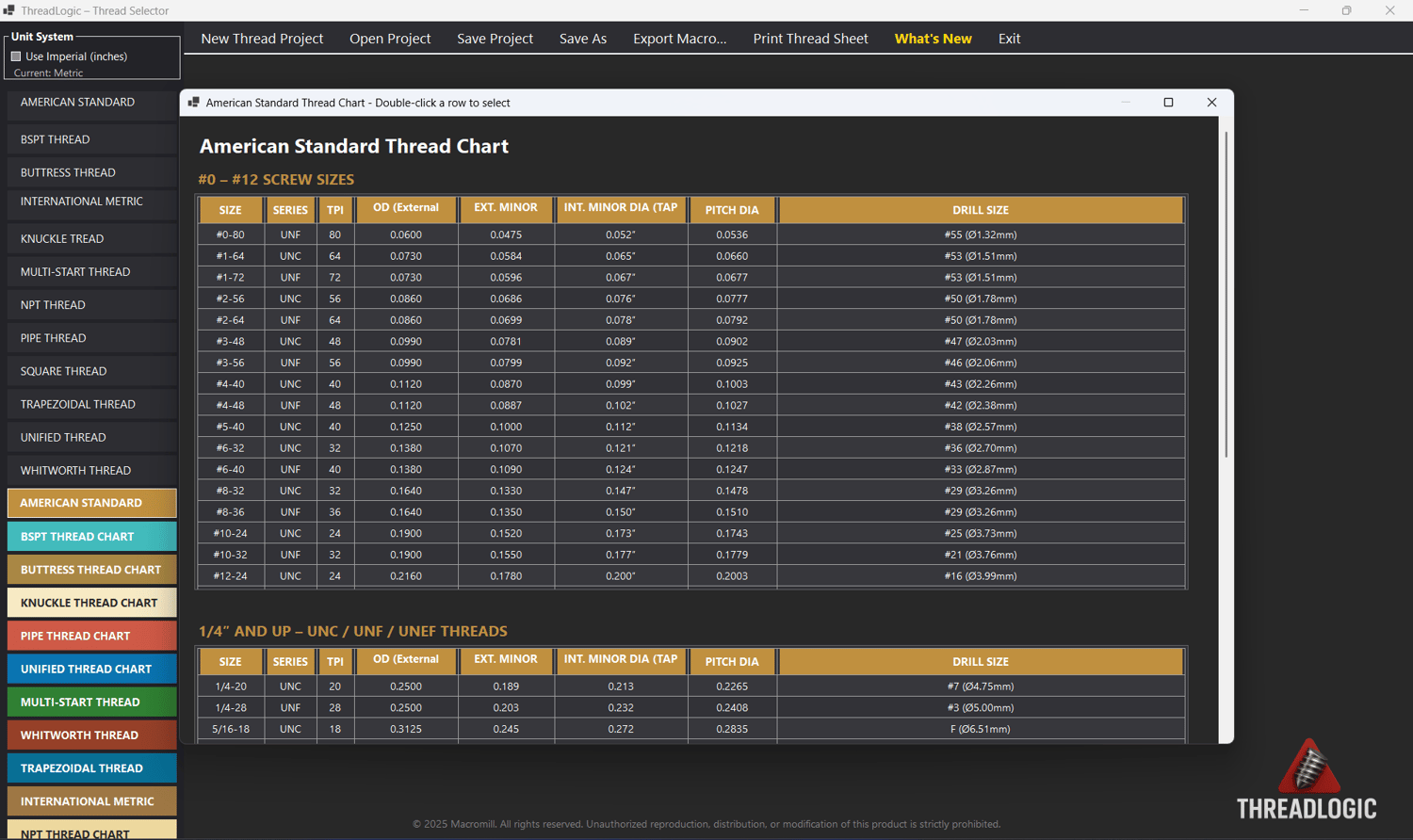
Task: Click the #1-64 size cell
Action: click(x=231, y=256)
